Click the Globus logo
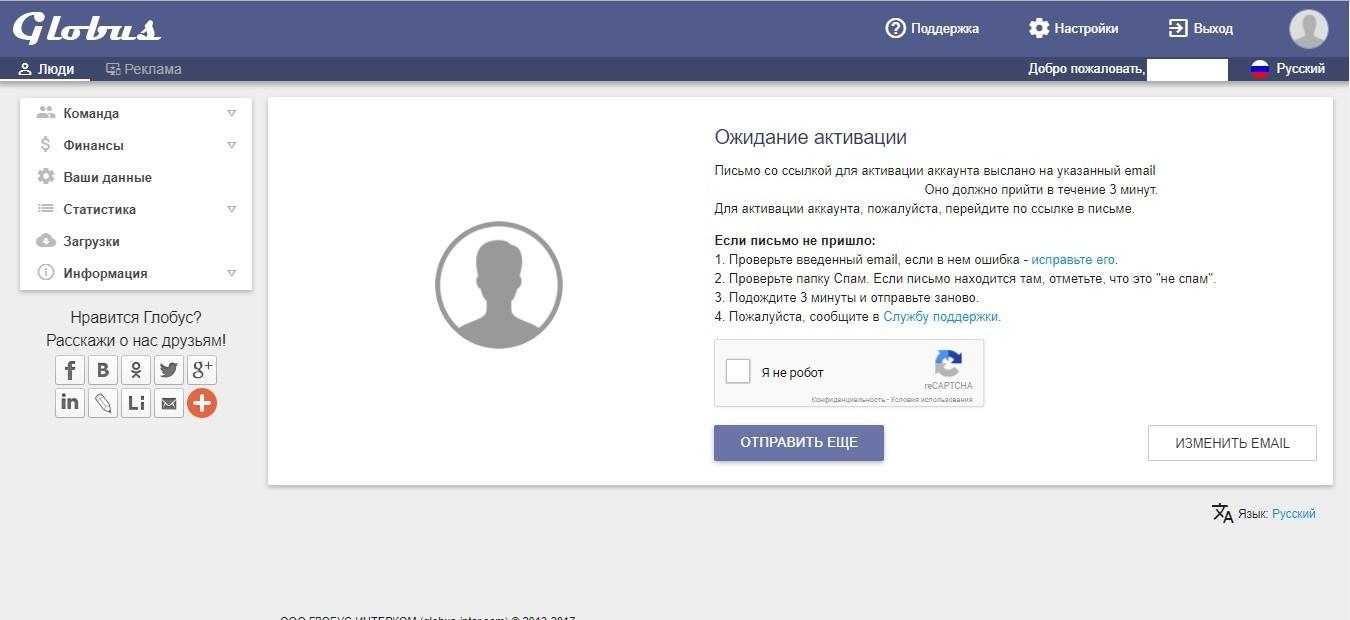This screenshot has height=620, width=1350. point(86,28)
